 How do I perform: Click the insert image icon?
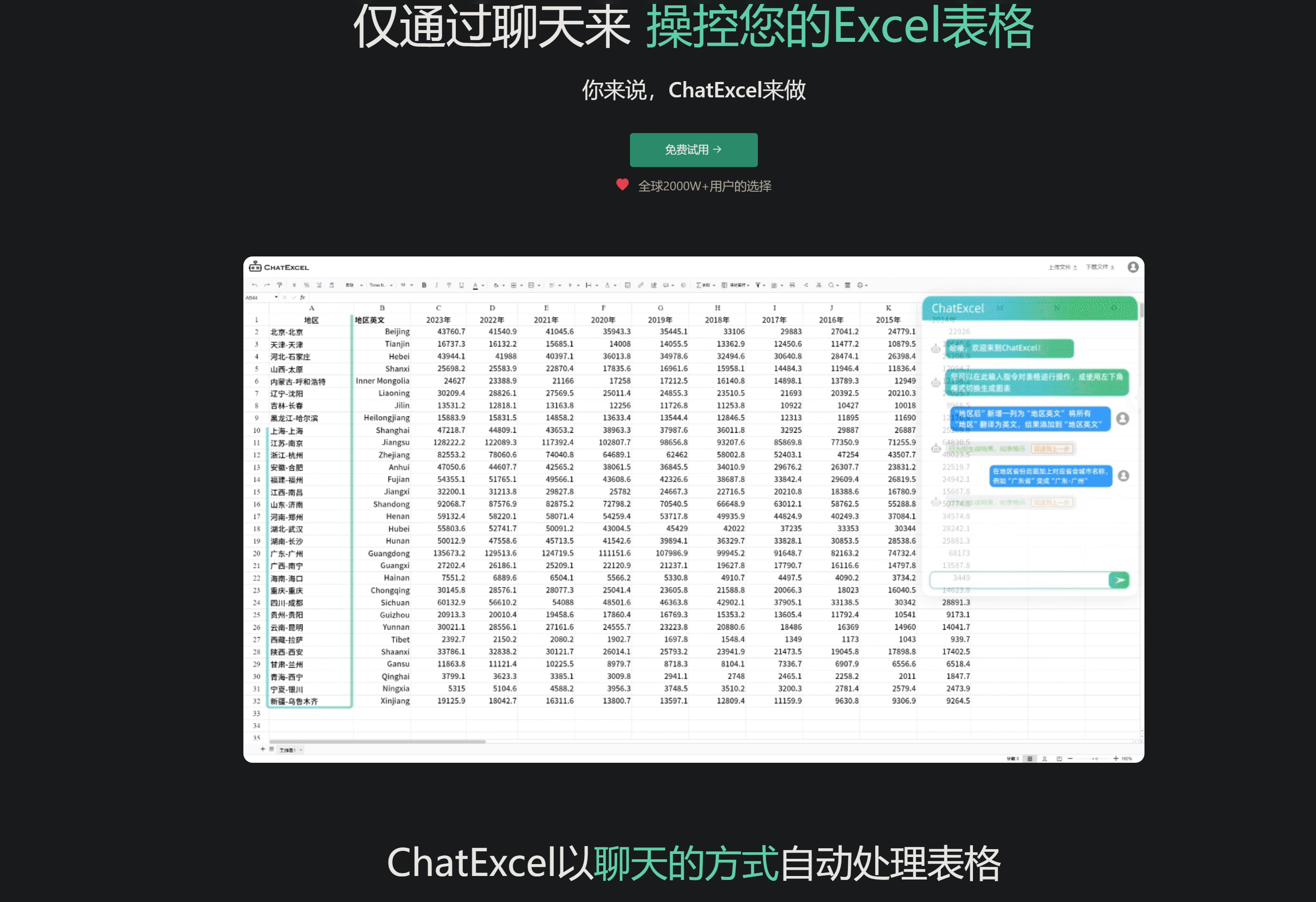628,285
